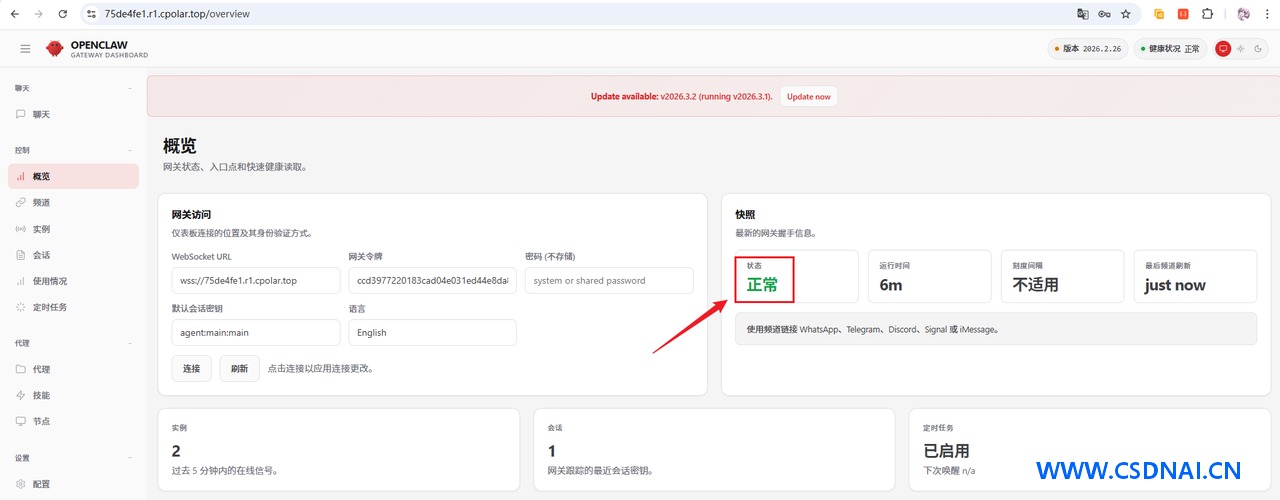Viewport: 1280px width, 500px height.
Task: Click the 实例 count value 2
Action: 176,451
